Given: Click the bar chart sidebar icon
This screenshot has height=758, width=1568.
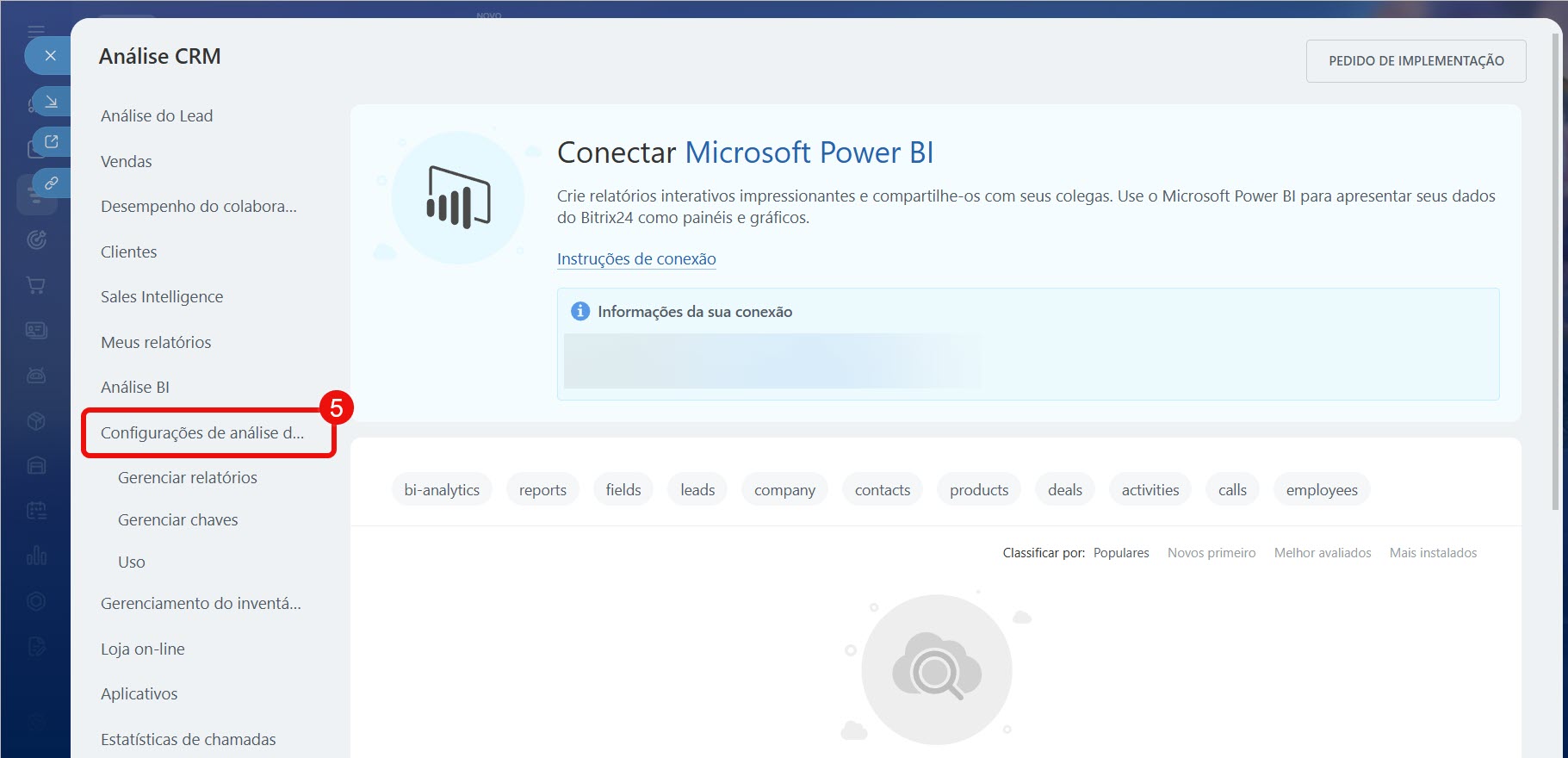Looking at the screenshot, I should [x=36, y=556].
